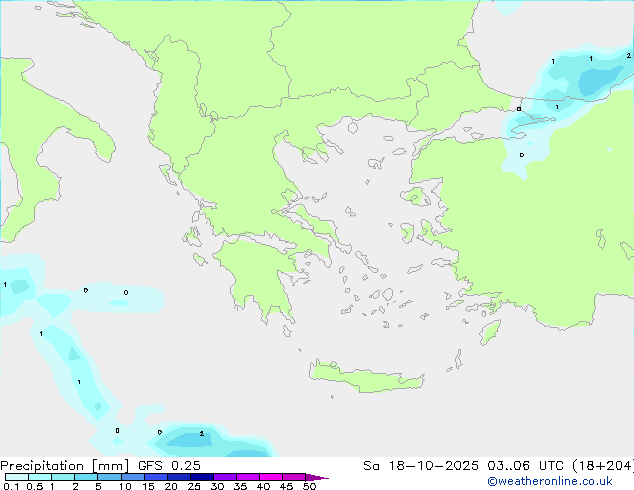
Task: Click the '35' legend scale label
Action: click(x=240, y=486)
